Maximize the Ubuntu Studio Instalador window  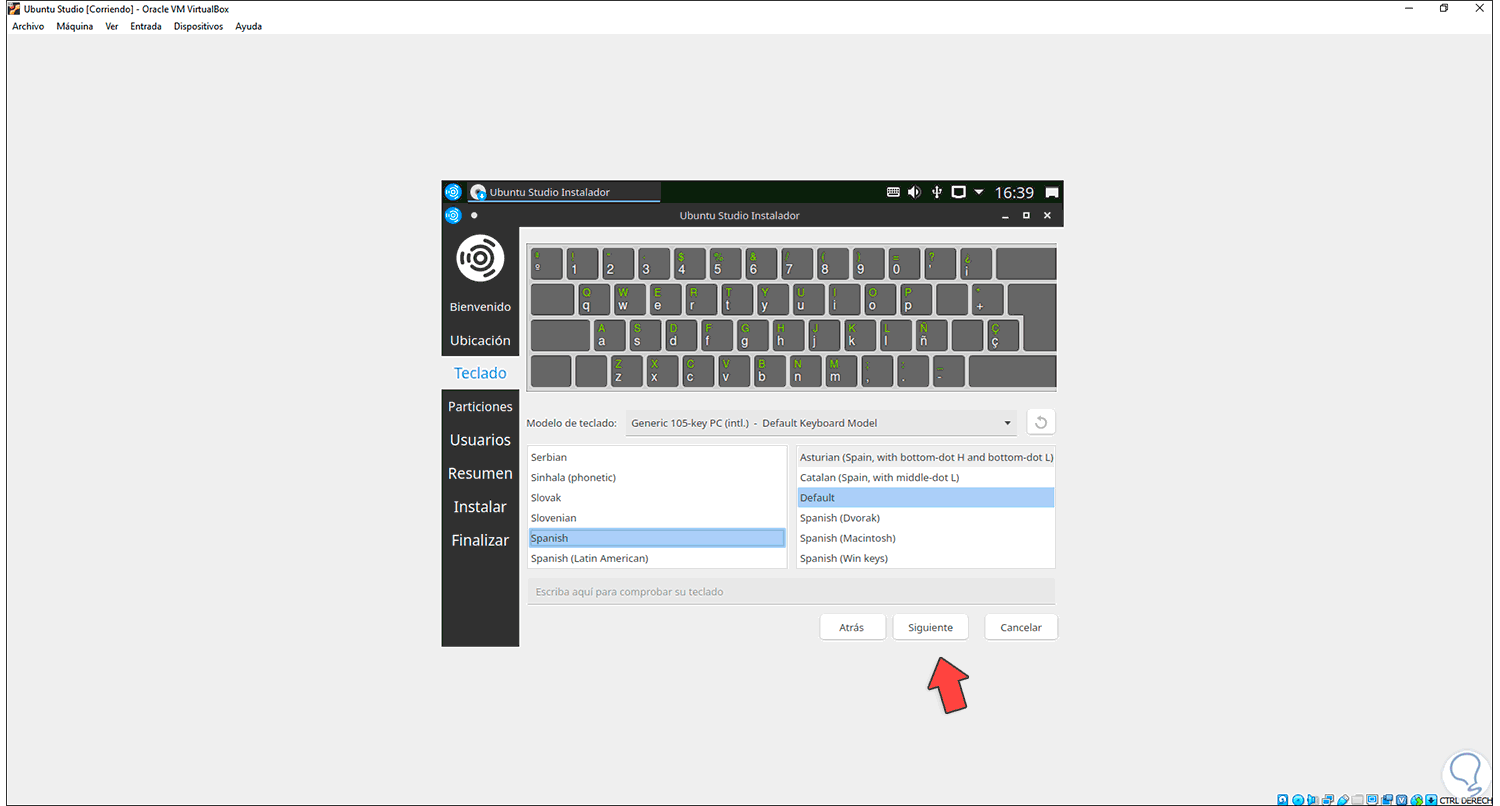pos(1026,215)
